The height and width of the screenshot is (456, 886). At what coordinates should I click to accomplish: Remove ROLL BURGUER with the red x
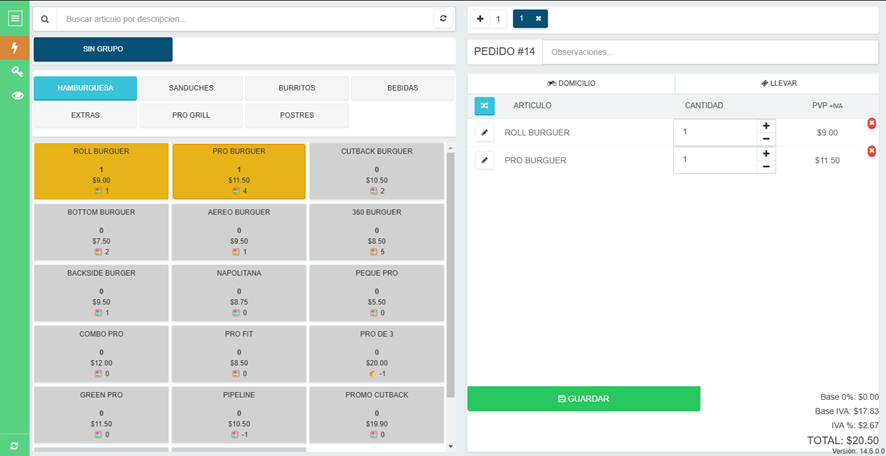pos(872,123)
